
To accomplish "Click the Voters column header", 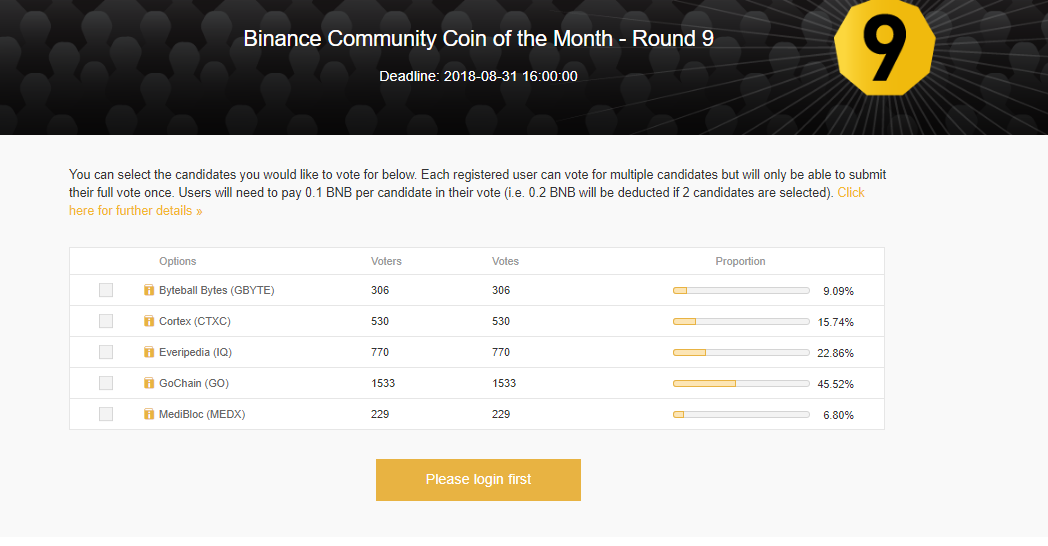I will coord(386,261).
